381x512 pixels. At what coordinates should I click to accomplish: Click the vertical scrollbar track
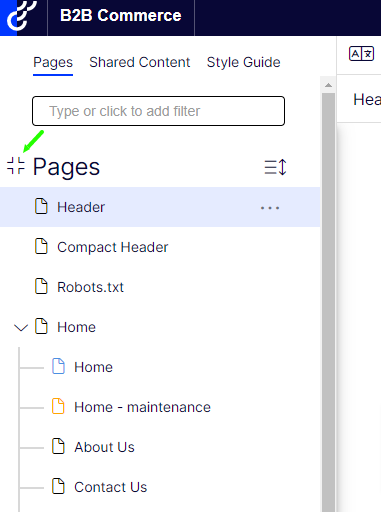[328, 300]
